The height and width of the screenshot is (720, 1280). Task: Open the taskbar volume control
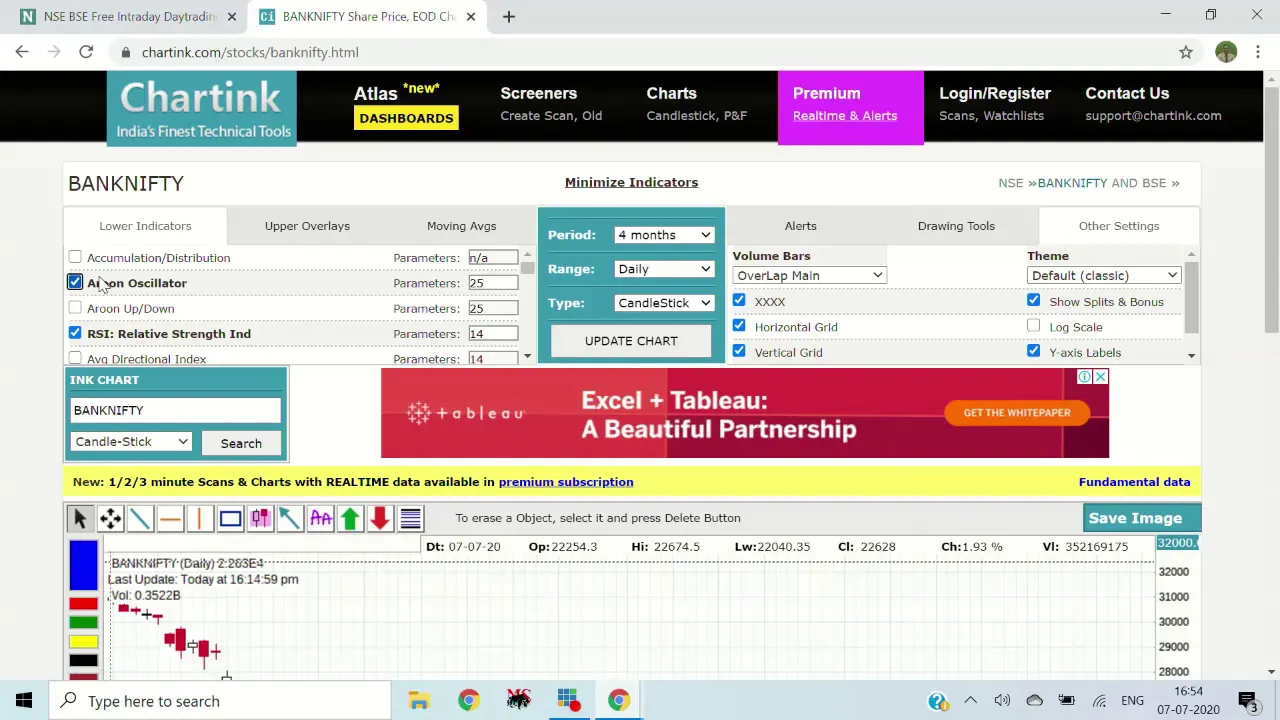[1002, 701]
